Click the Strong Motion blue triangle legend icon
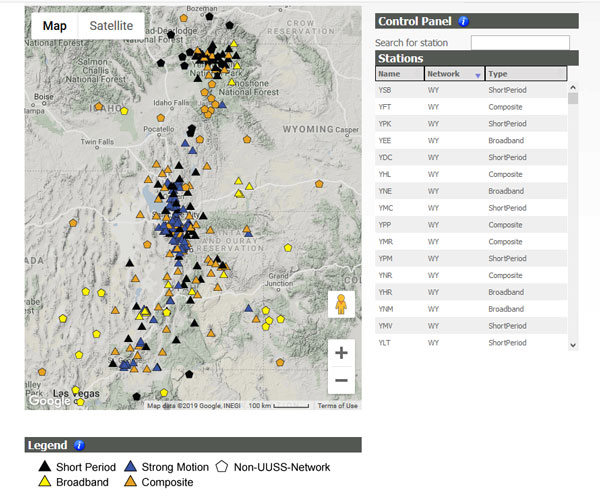 [x=131, y=466]
